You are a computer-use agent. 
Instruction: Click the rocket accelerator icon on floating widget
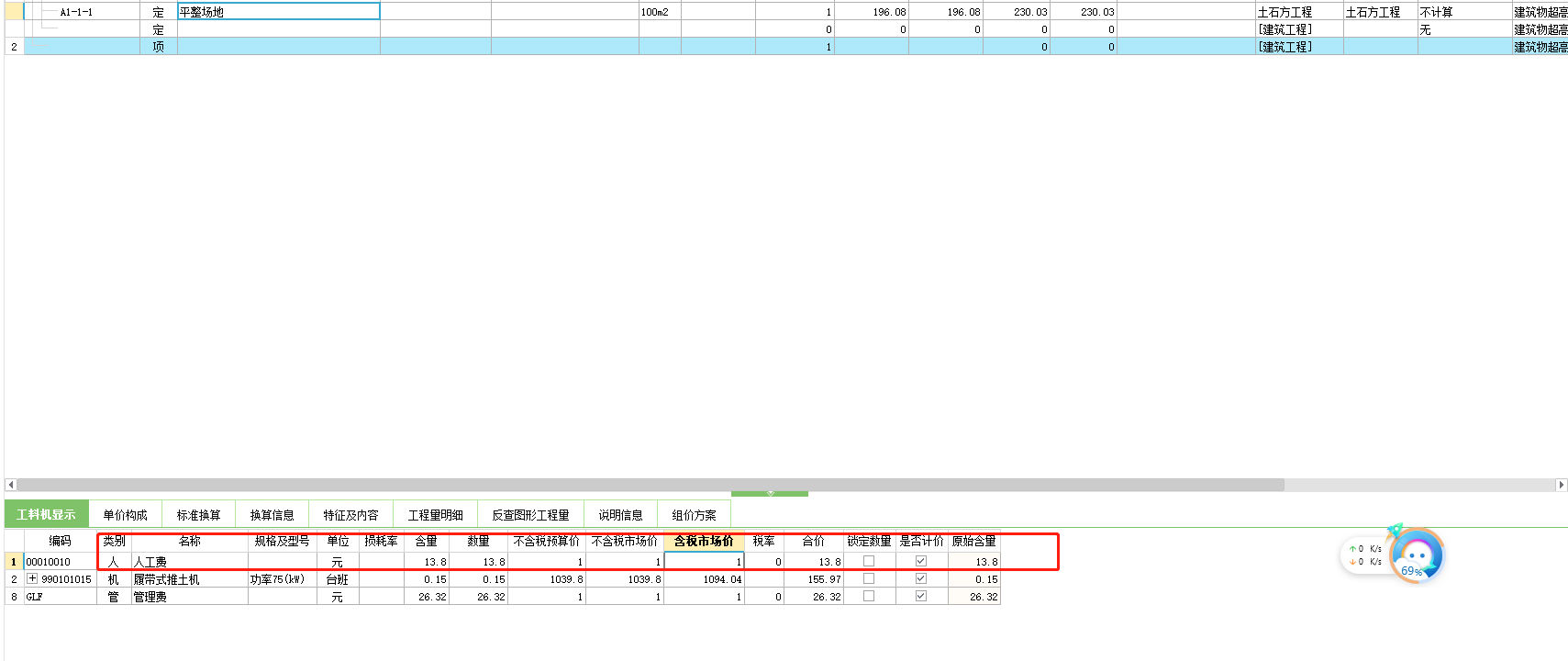1396,530
